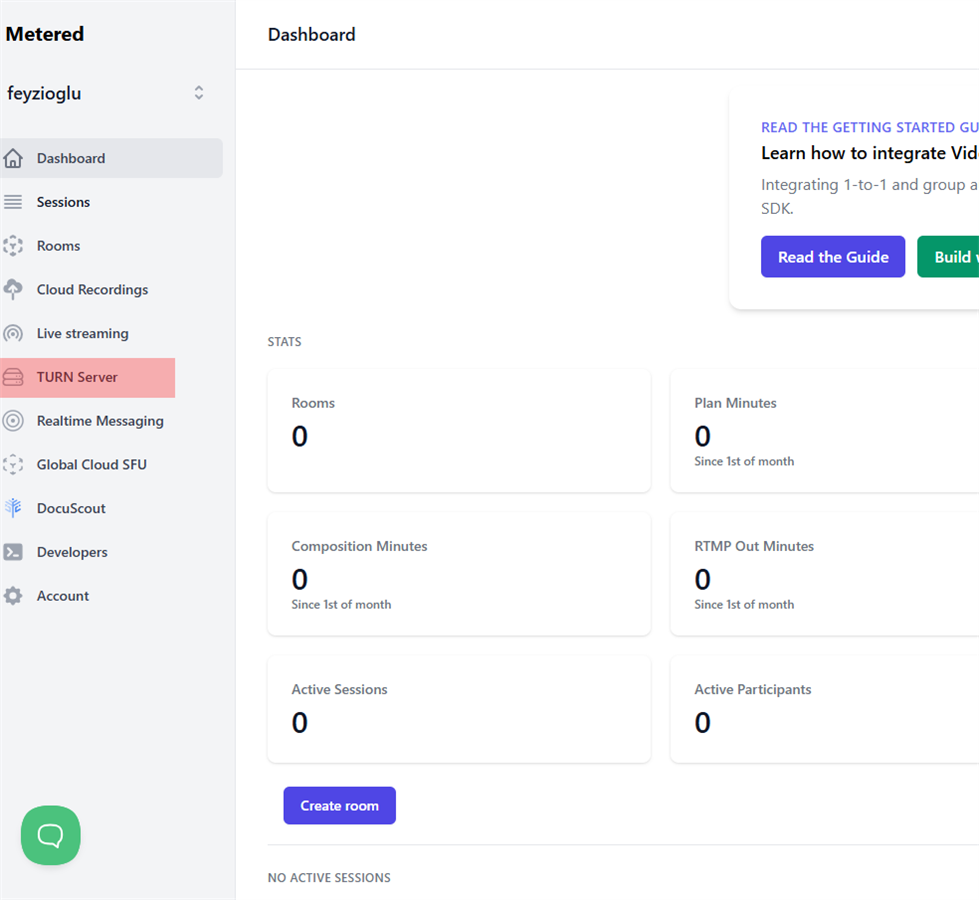Viewport: 979px width, 900px height.
Task: Click the DocuScout tree icon
Action: click(x=13, y=508)
